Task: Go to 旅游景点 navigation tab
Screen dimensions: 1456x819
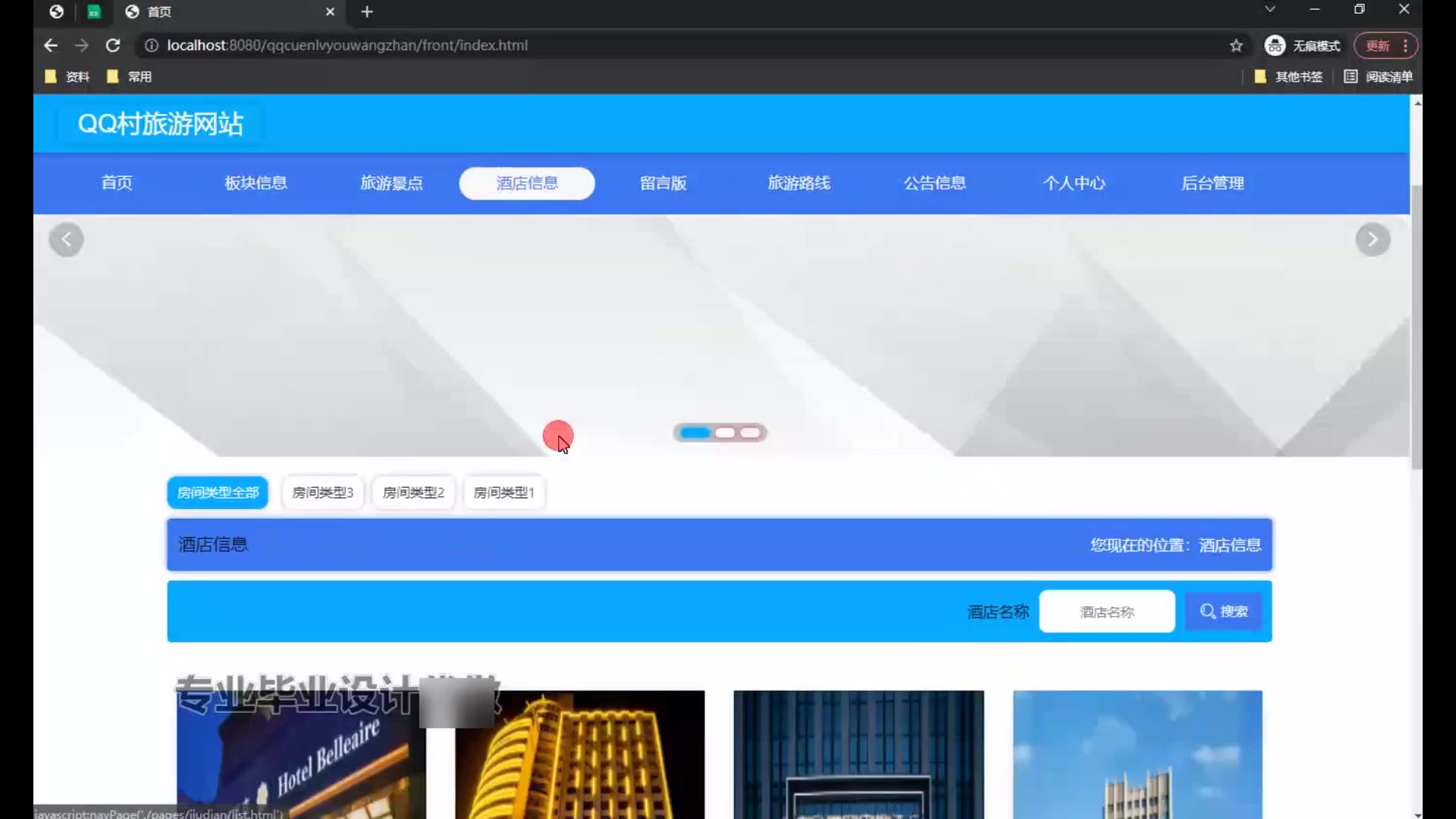Action: (391, 183)
